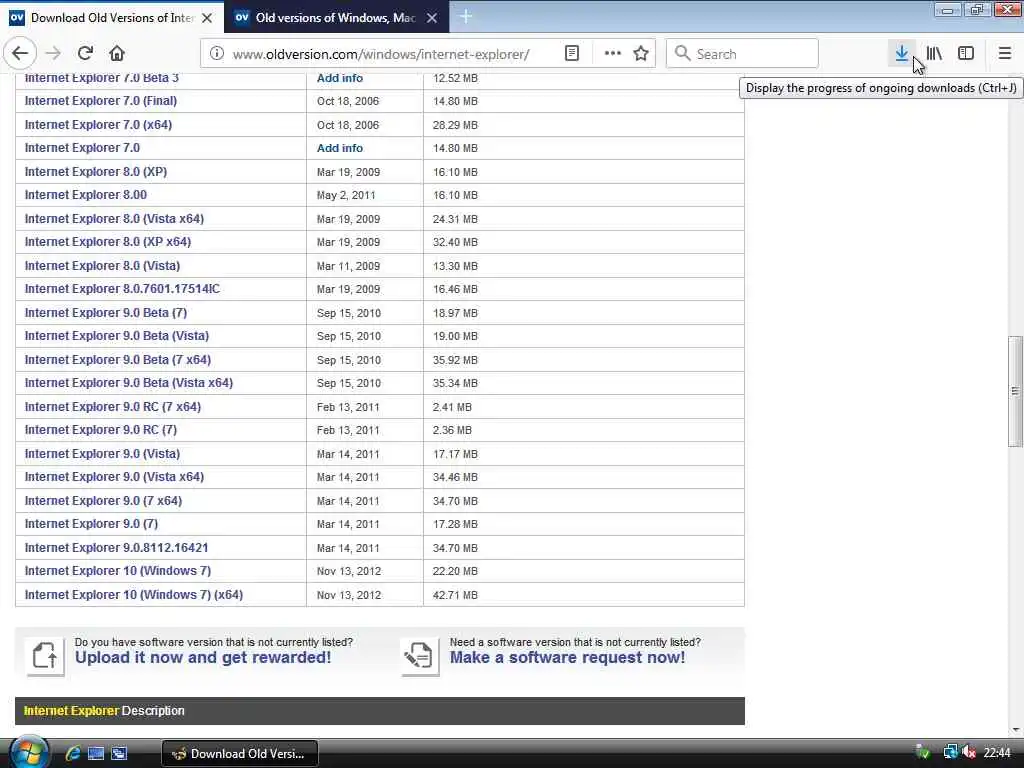Click the muted volume tray icon
The height and width of the screenshot is (768, 1024).
pyautogui.click(x=969, y=753)
